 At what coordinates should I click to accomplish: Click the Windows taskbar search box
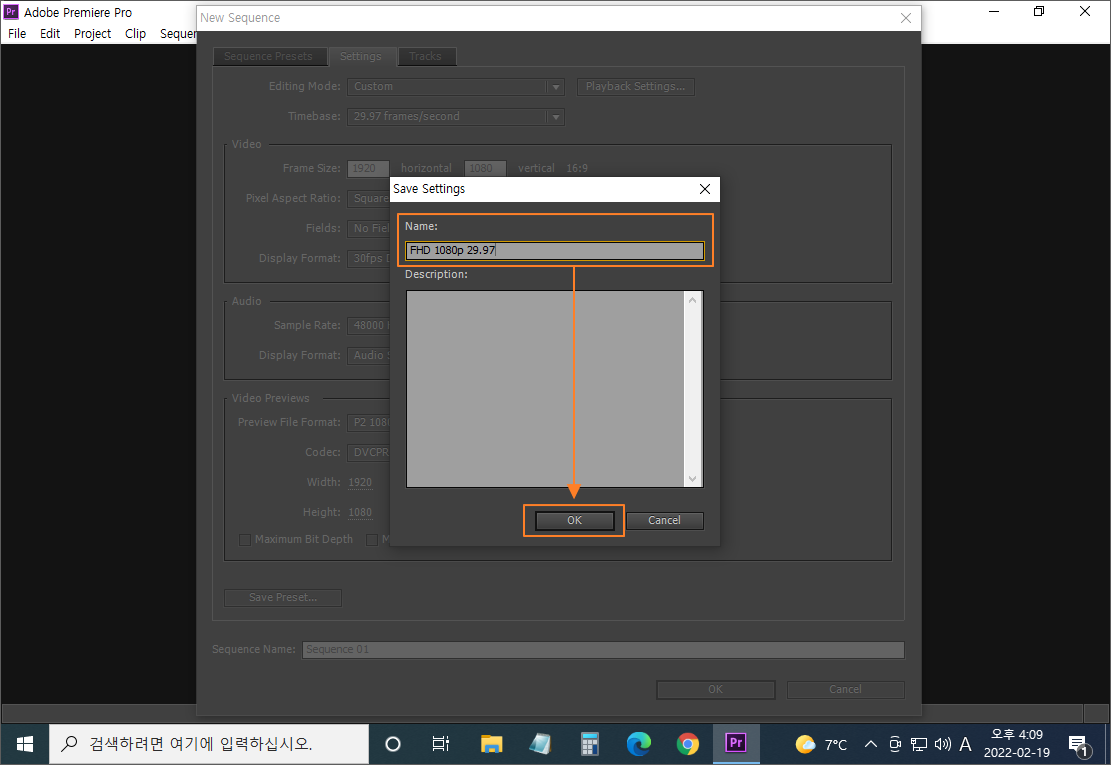209,744
